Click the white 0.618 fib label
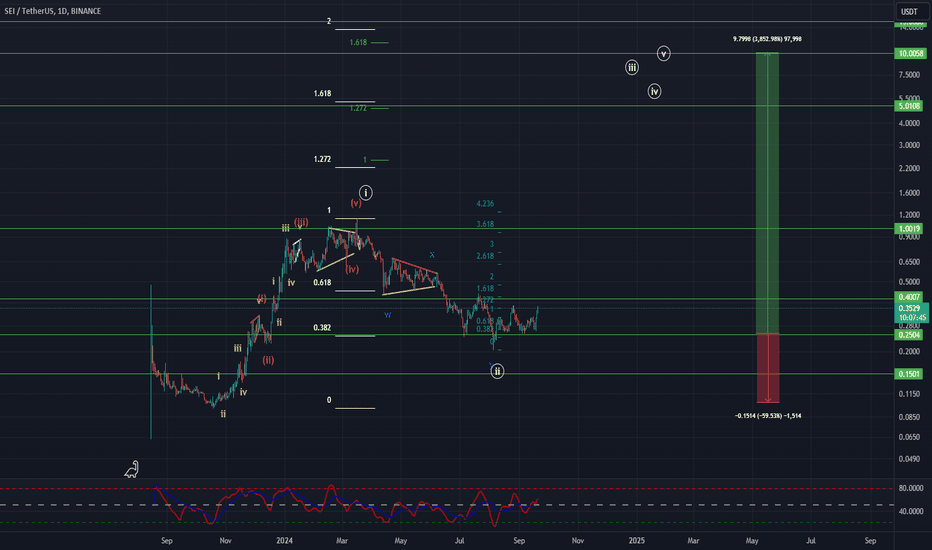 click(322, 282)
